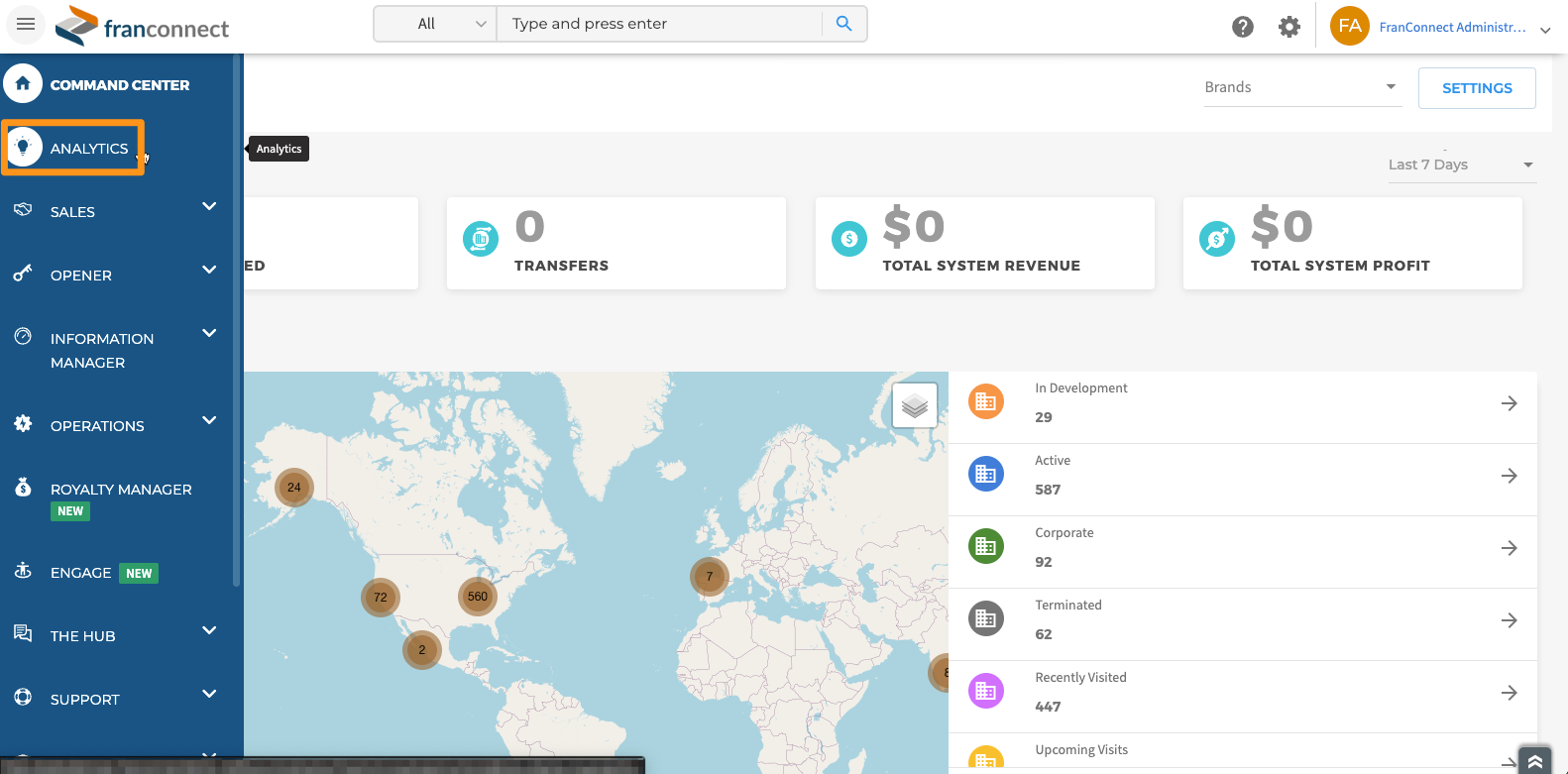Viewport: 1568px width, 774px height.
Task: Toggle the hamburger navigation menu
Action: tap(26, 24)
